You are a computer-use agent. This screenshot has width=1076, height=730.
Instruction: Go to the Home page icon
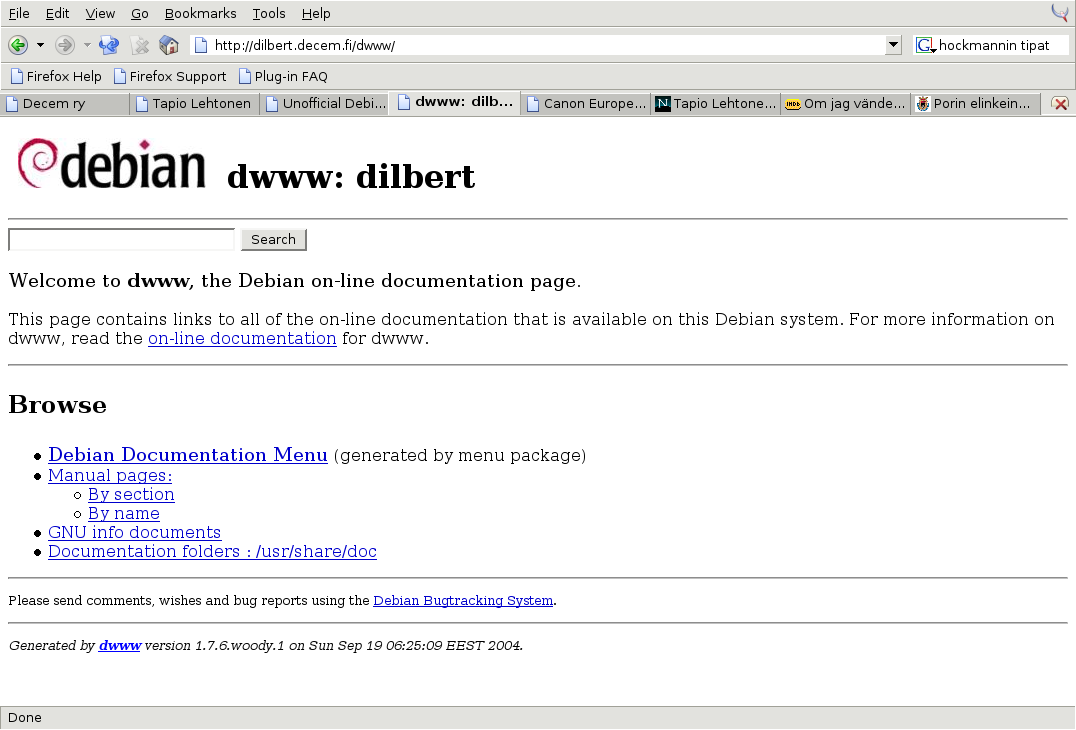169,45
